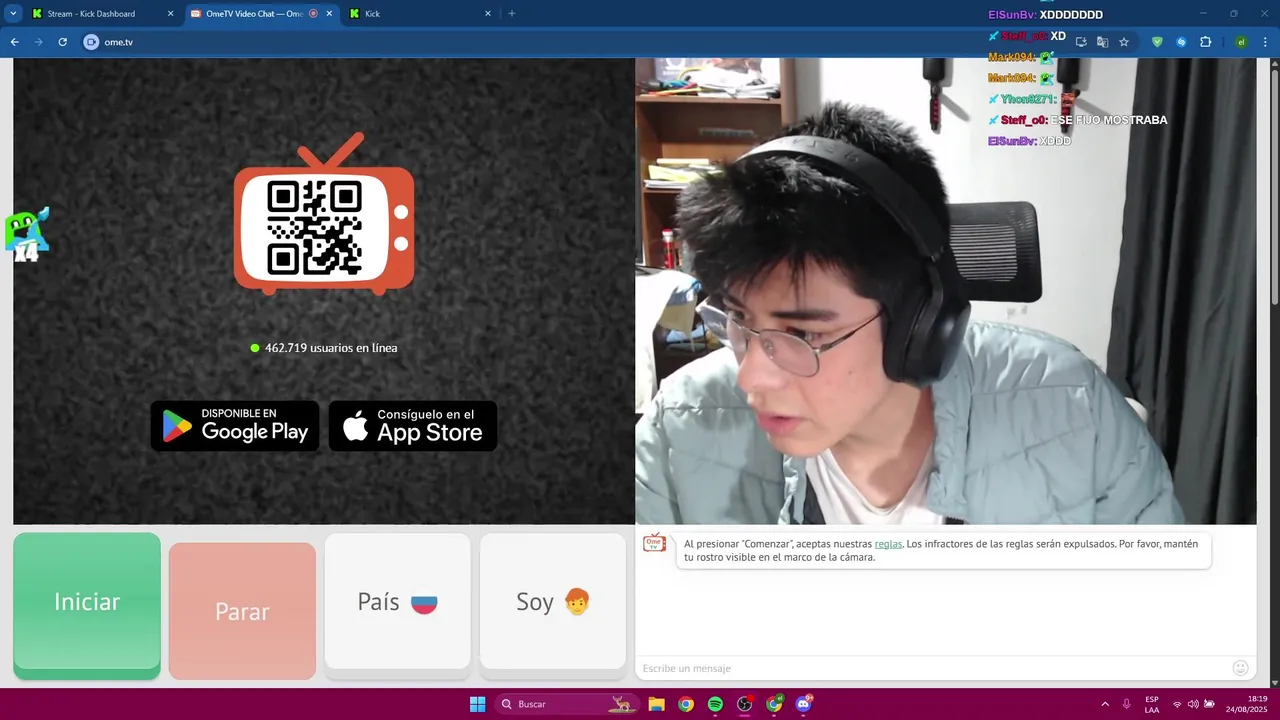The width and height of the screenshot is (1280, 720).
Task: Open the green shield extension
Action: tap(1157, 42)
